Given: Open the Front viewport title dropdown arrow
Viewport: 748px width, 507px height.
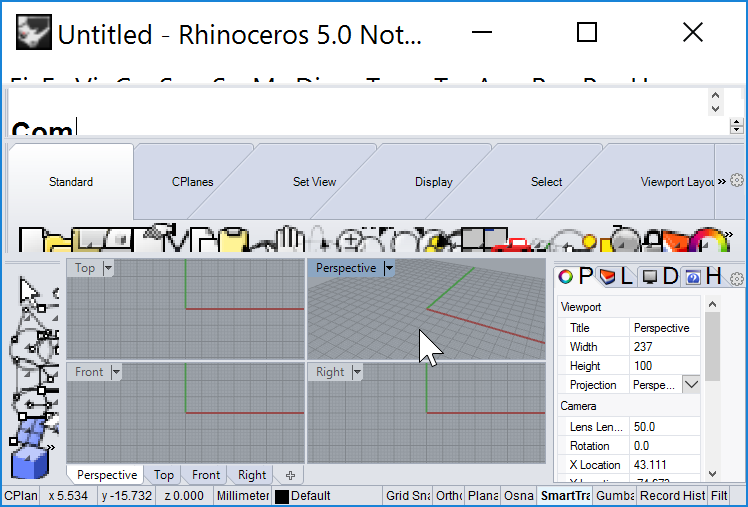Looking at the screenshot, I should tap(116, 372).
